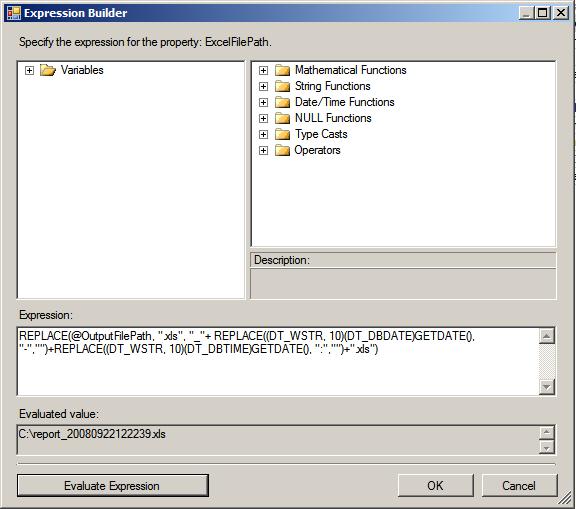Select the NULL Functions label

[x=333, y=118]
